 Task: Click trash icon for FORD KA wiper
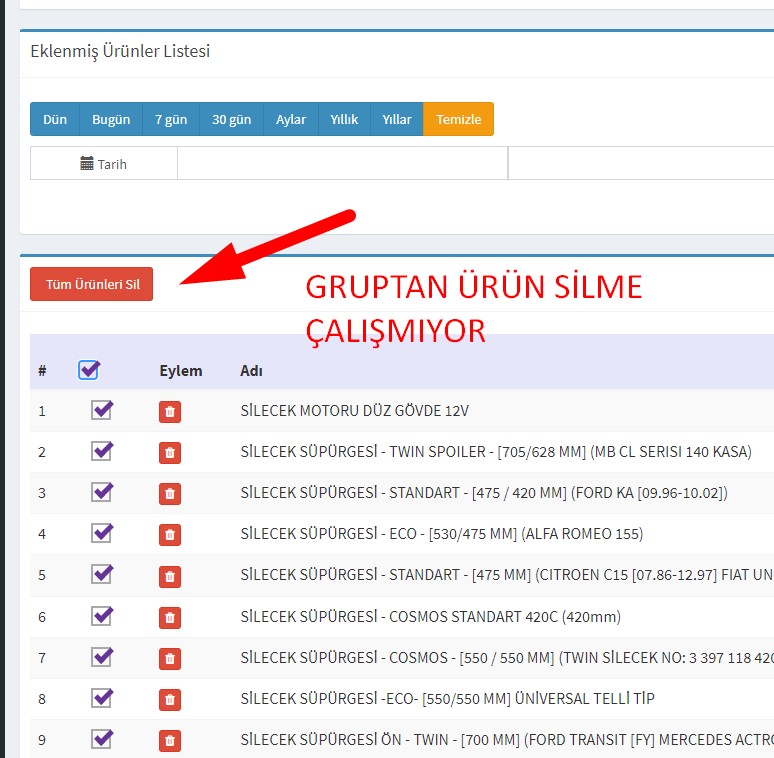(170, 493)
